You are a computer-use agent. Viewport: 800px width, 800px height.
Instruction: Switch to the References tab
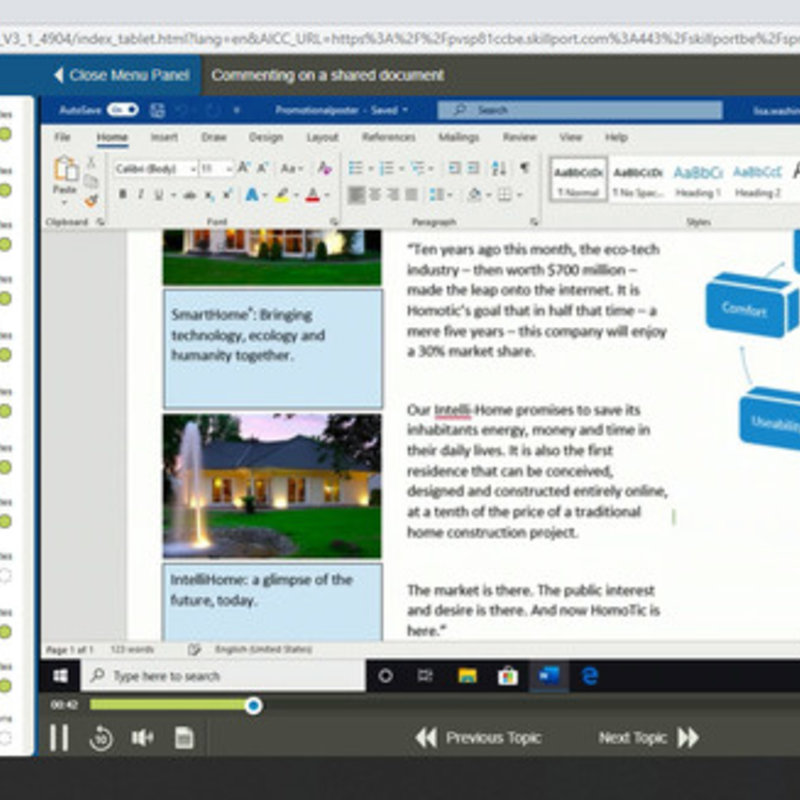pyautogui.click(x=388, y=137)
